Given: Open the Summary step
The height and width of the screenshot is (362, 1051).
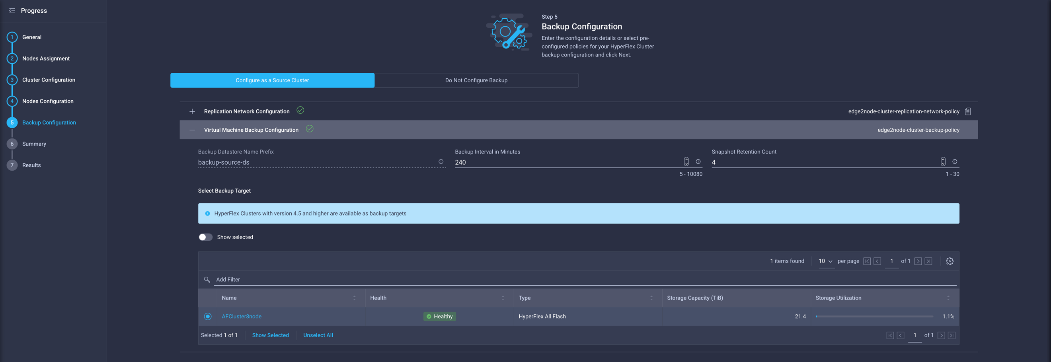Looking at the screenshot, I should (34, 144).
